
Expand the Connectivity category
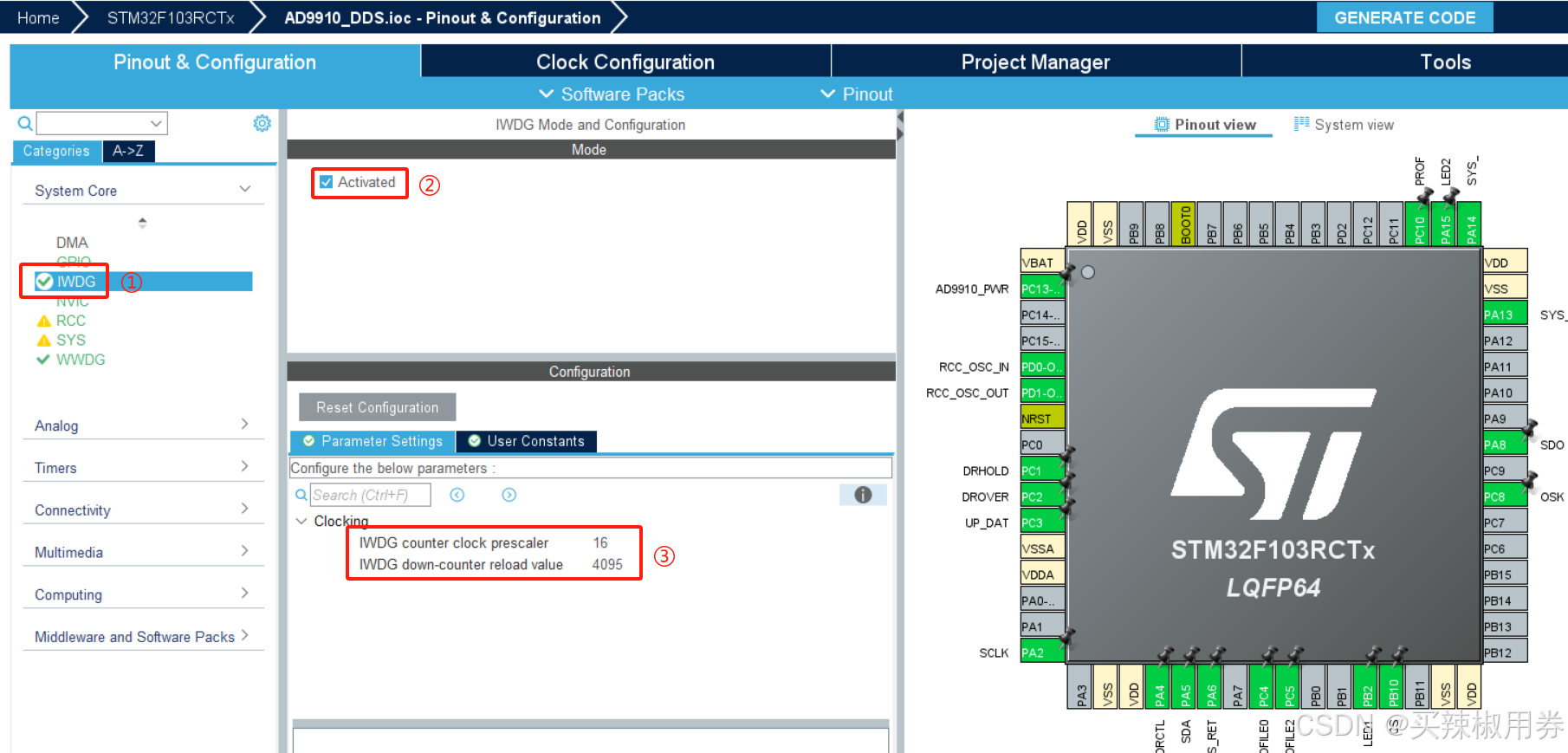pos(244,509)
